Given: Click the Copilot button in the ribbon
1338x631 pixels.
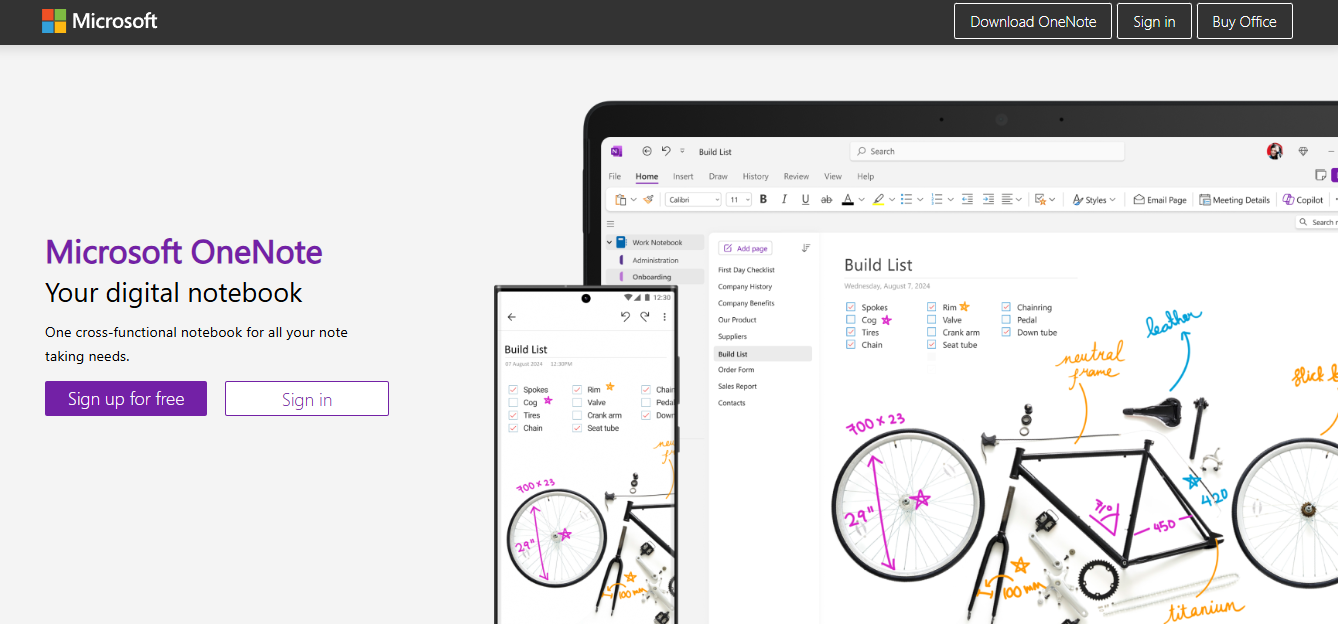Looking at the screenshot, I should [1304, 200].
